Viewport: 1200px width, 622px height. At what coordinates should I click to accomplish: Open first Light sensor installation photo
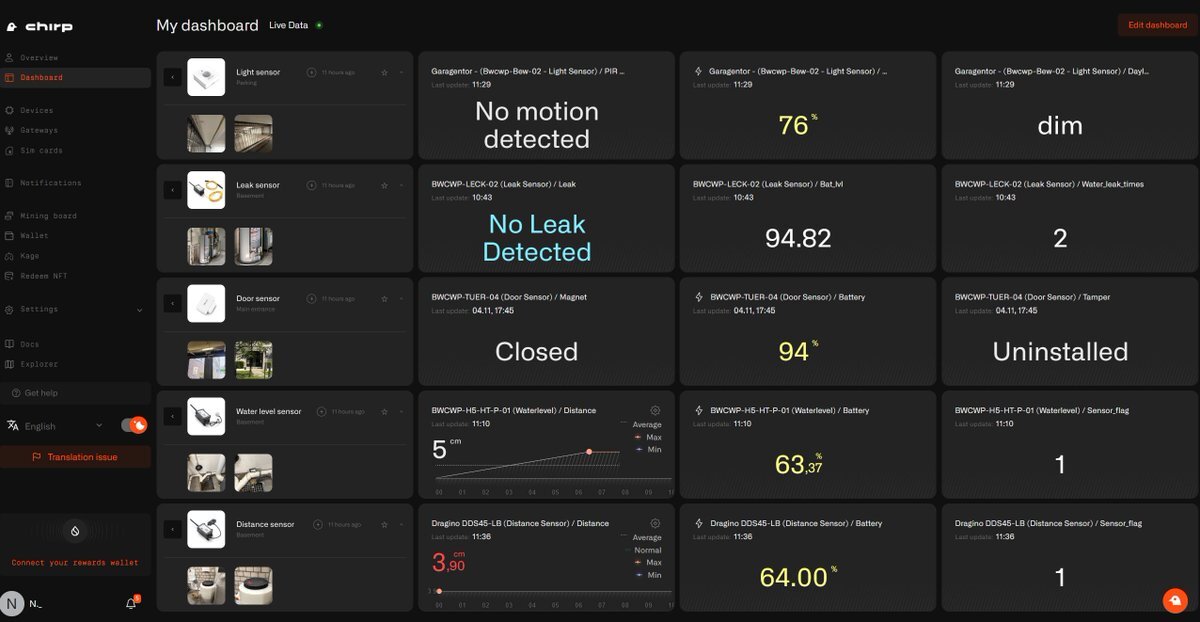tap(206, 134)
